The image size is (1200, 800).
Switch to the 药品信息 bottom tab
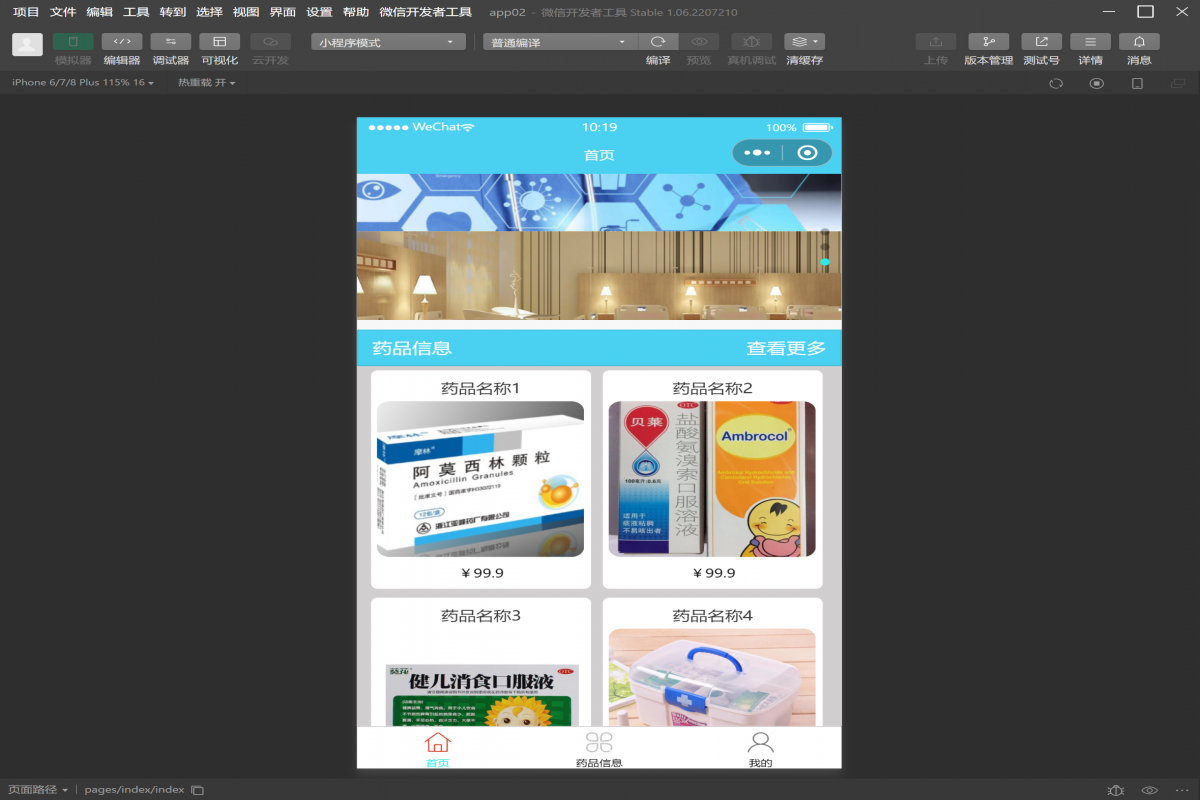click(599, 750)
